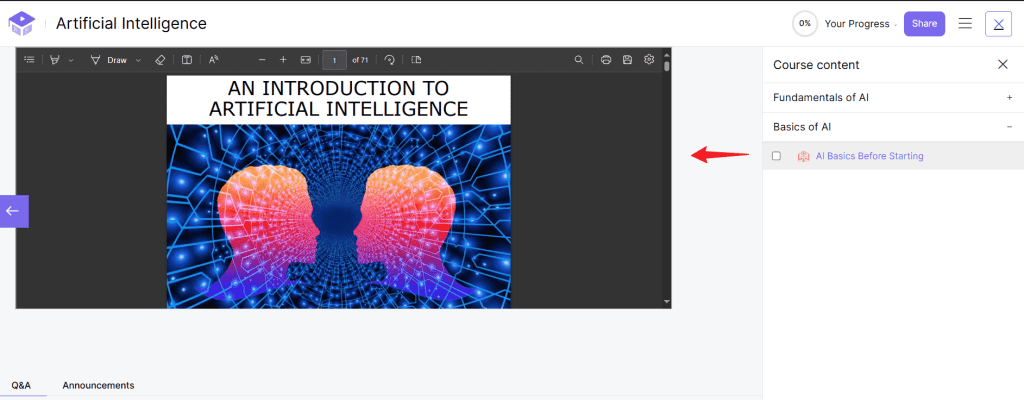The image size is (1024, 400).
Task: Click the scrollbar down arrow in PDF viewer
Action: point(666,301)
